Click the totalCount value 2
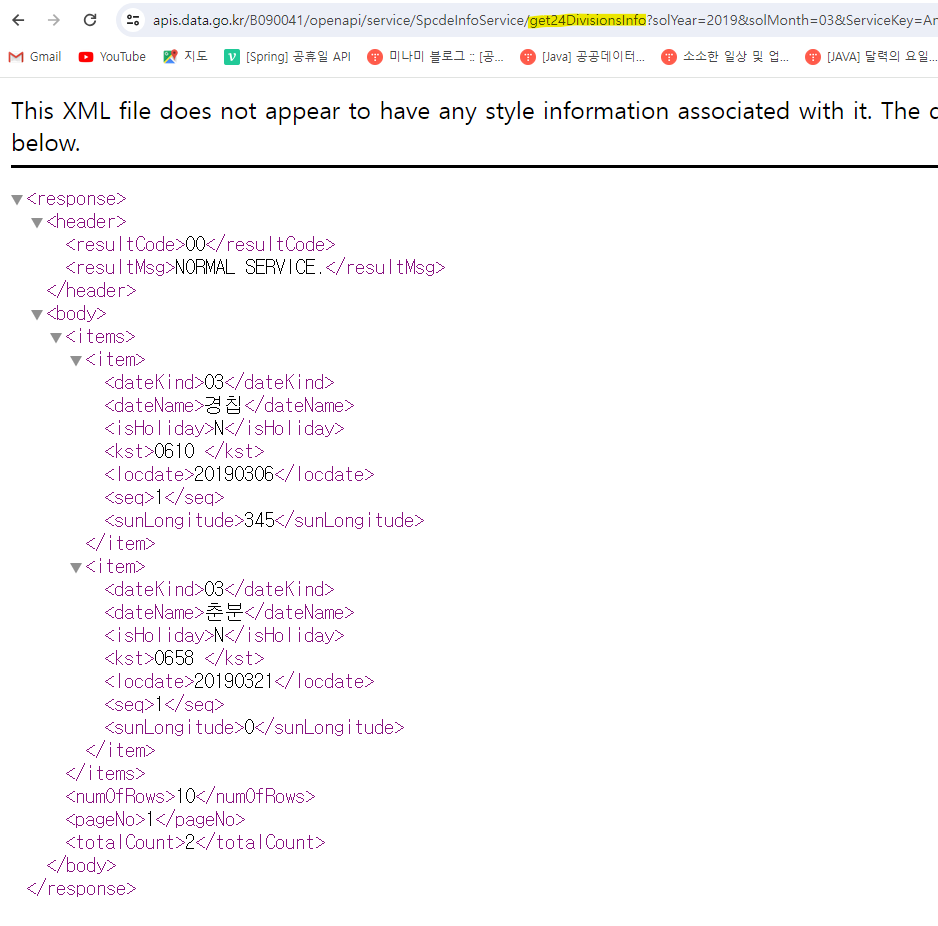 (190, 843)
